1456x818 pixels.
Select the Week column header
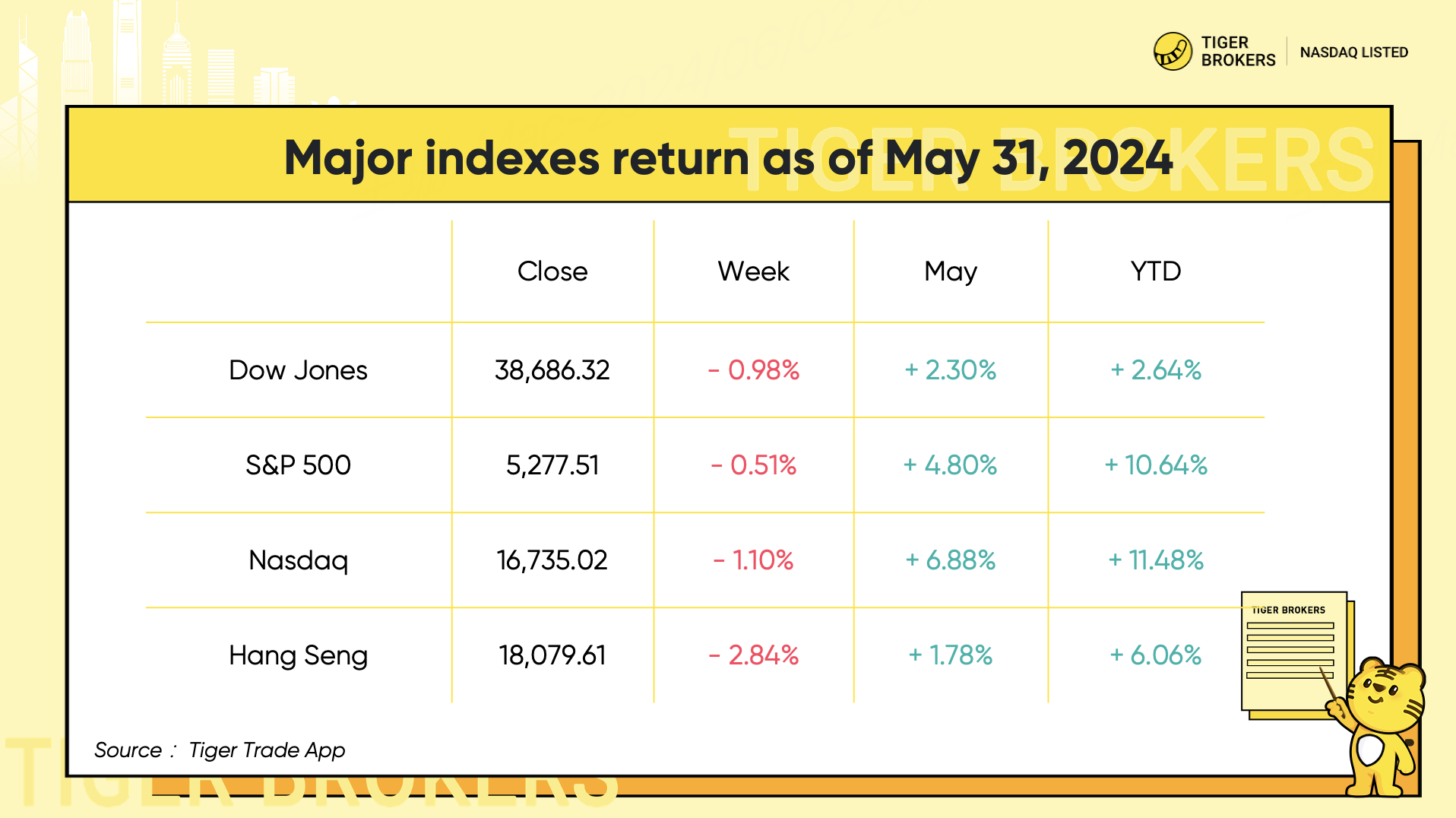point(753,271)
